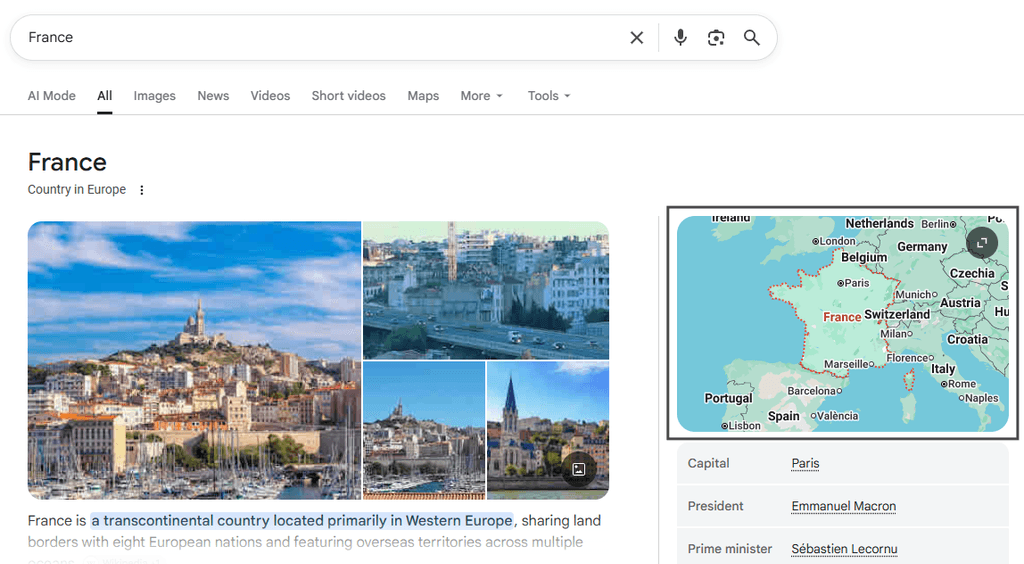This screenshot has height=564, width=1024.
Task: Open the city highway buildings photo
Action: (486, 290)
